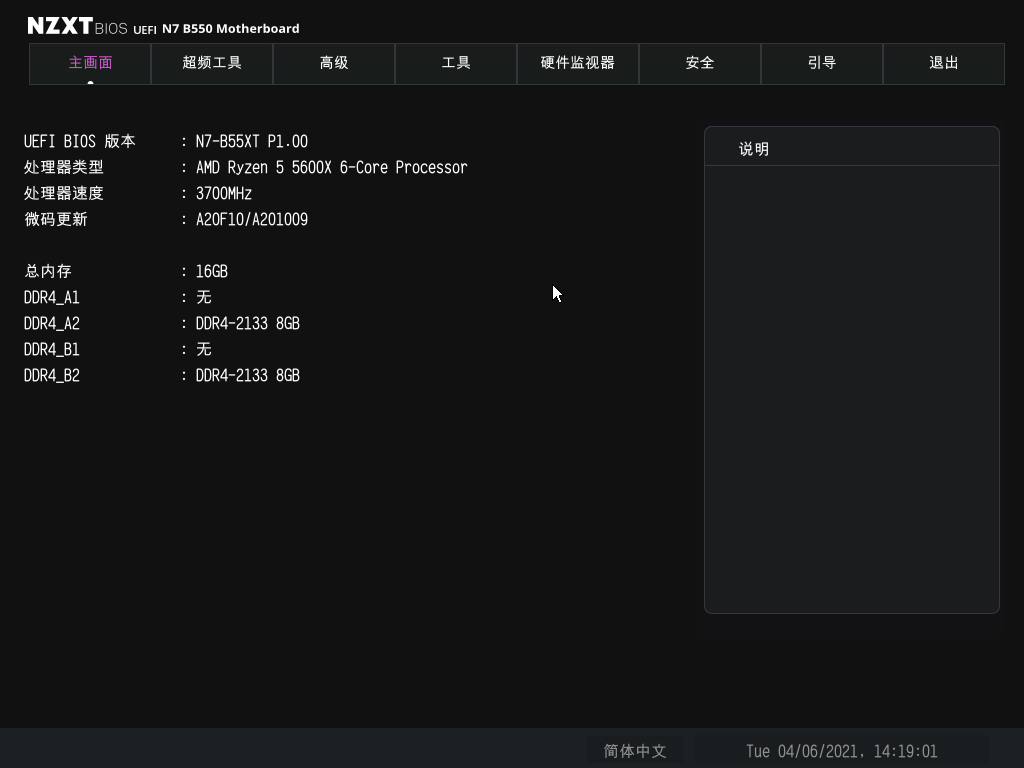
Task: Go to the 硬件监视器 tab
Action: click(578, 63)
